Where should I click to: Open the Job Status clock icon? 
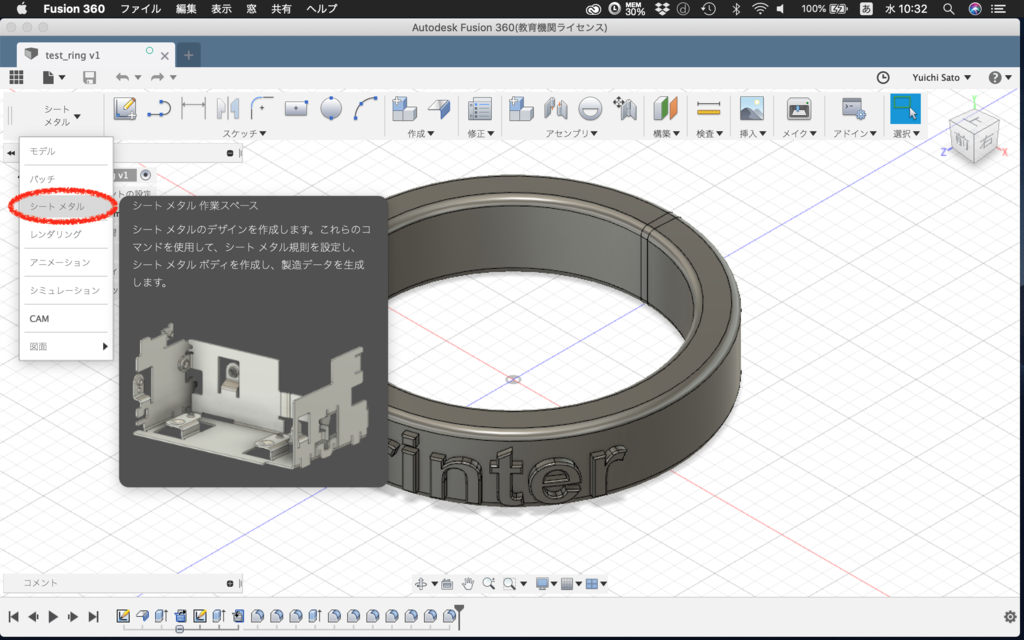coord(883,77)
